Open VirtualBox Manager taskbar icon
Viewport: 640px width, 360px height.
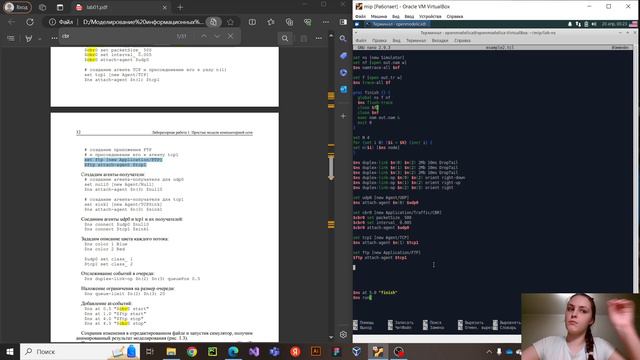click(357, 351)
